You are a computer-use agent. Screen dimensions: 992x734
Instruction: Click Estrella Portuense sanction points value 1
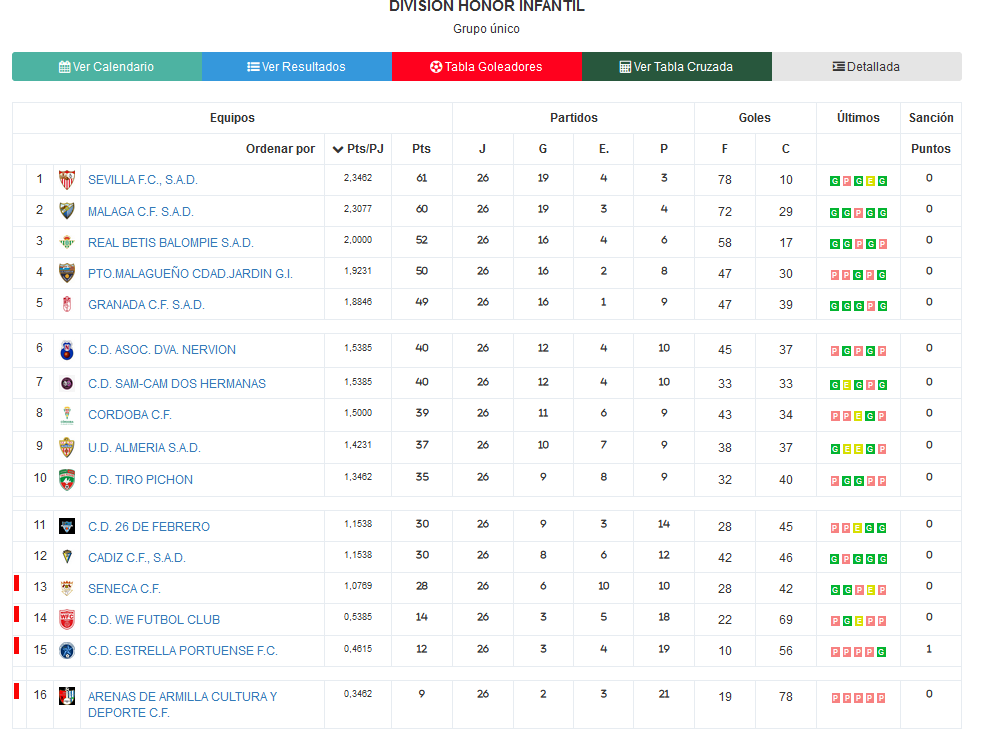click(929, 649)
